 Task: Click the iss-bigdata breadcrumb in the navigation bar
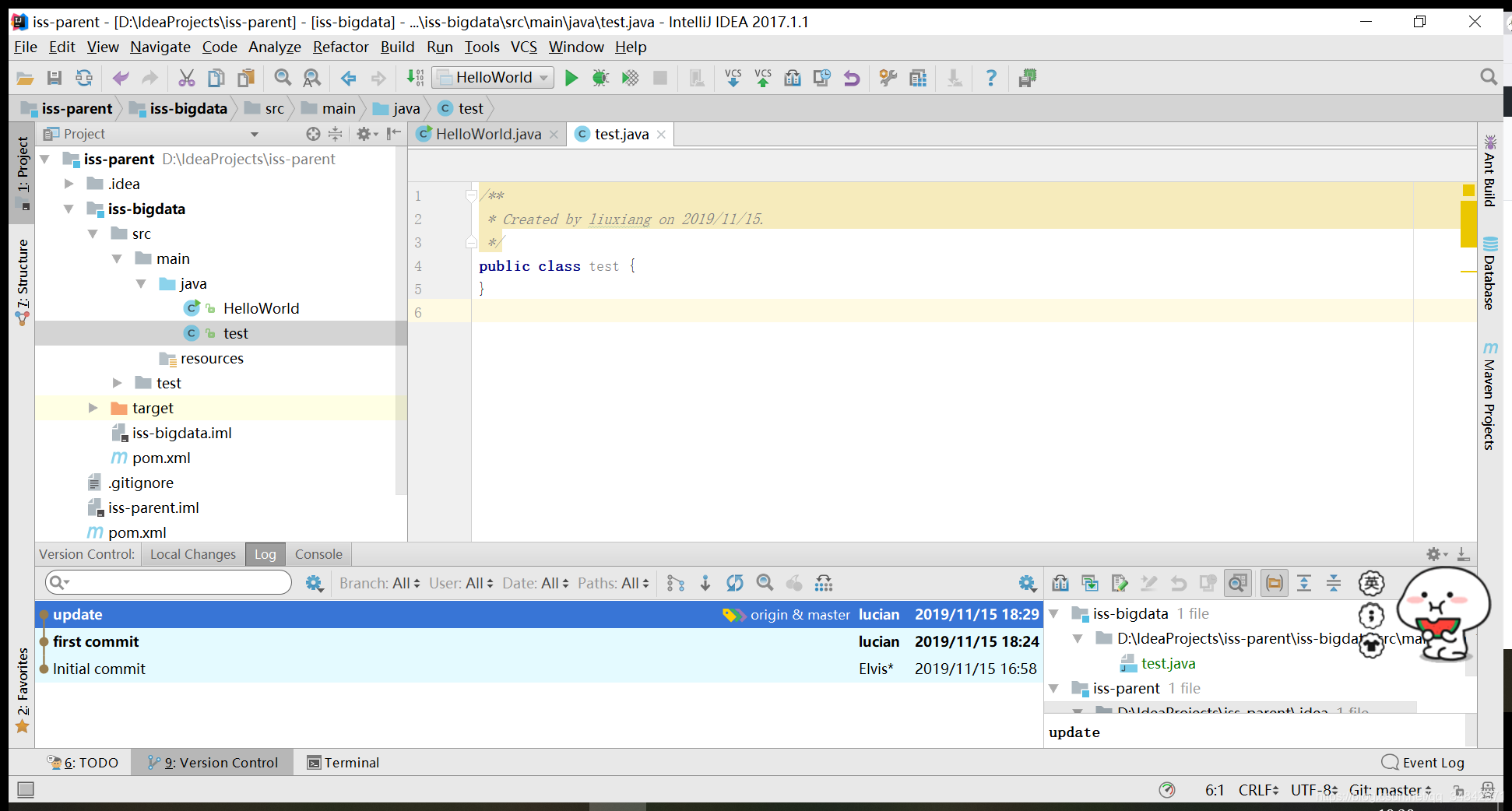coord(179,108)
